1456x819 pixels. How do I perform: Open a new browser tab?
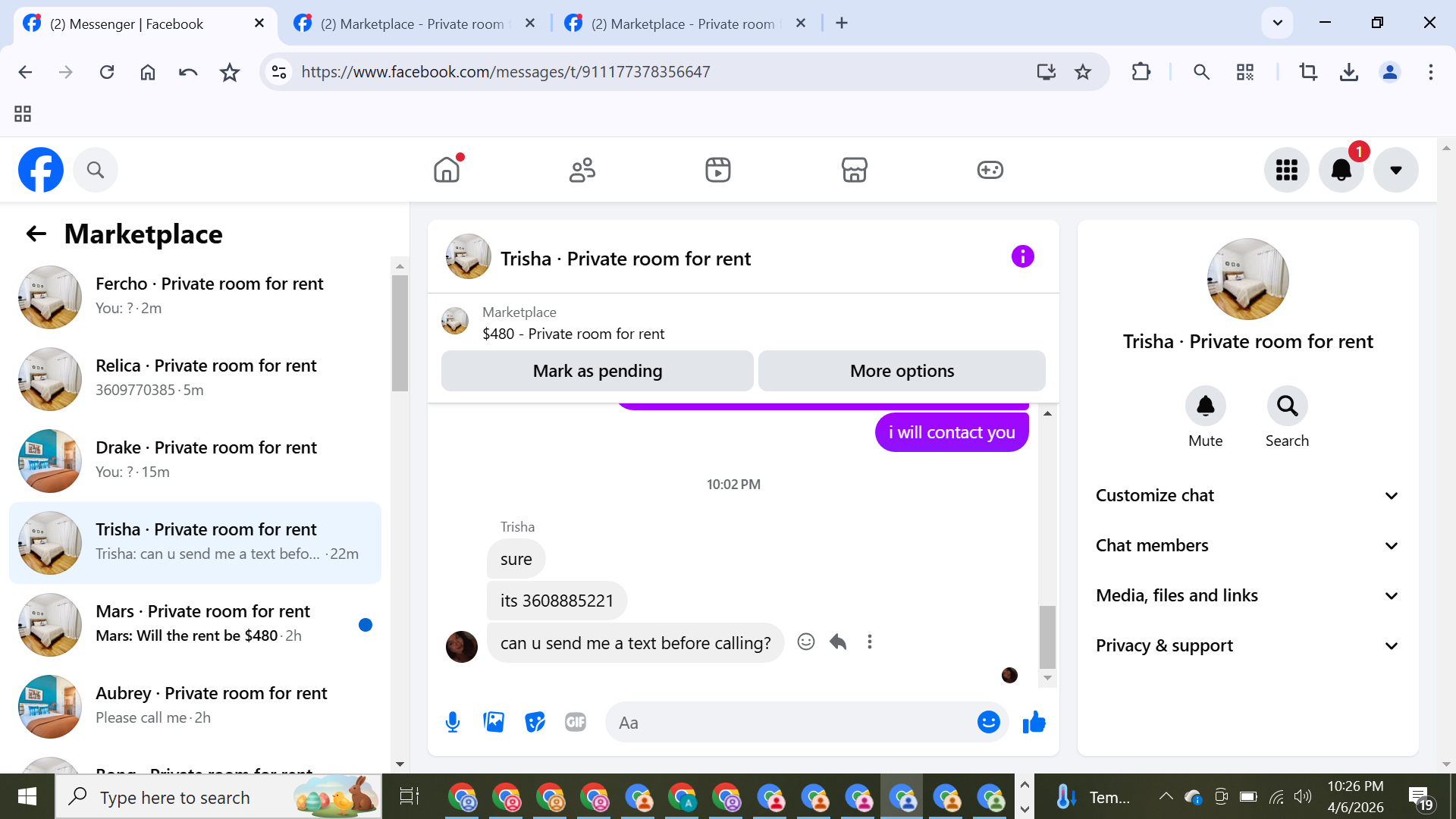click(x=842, y=24)
